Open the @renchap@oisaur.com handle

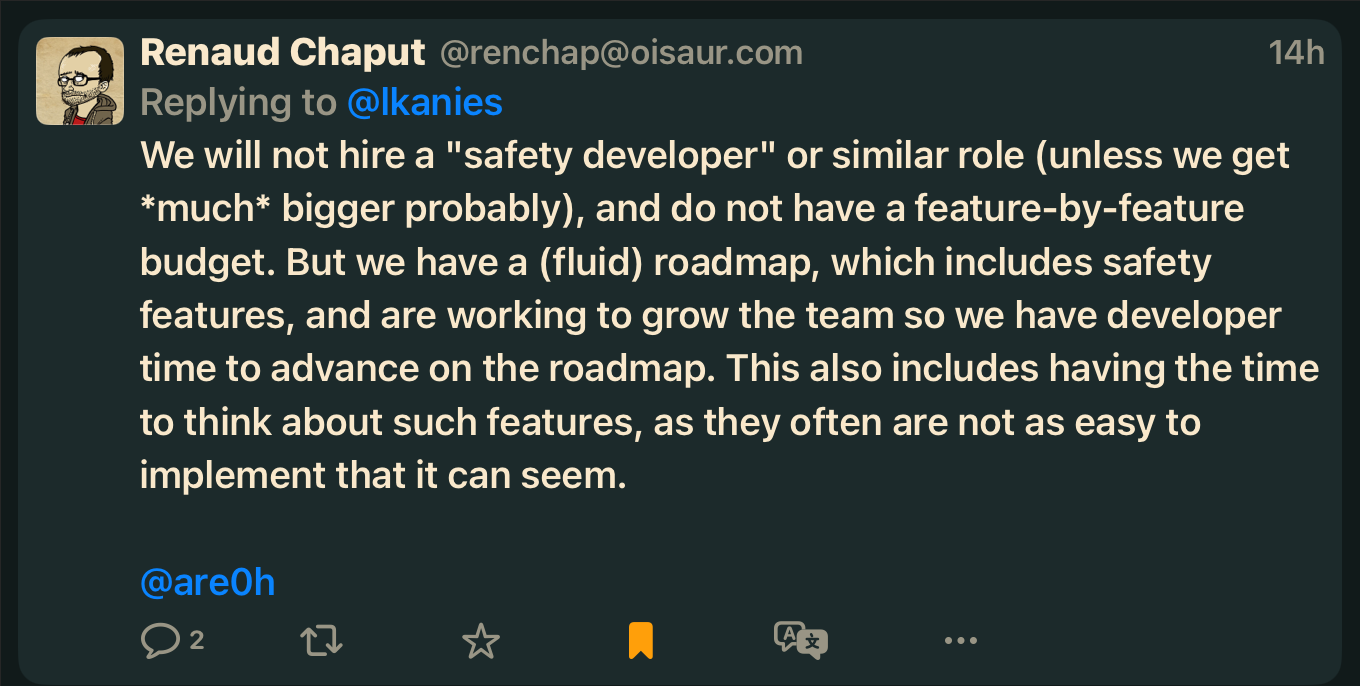tap(621, 53)
